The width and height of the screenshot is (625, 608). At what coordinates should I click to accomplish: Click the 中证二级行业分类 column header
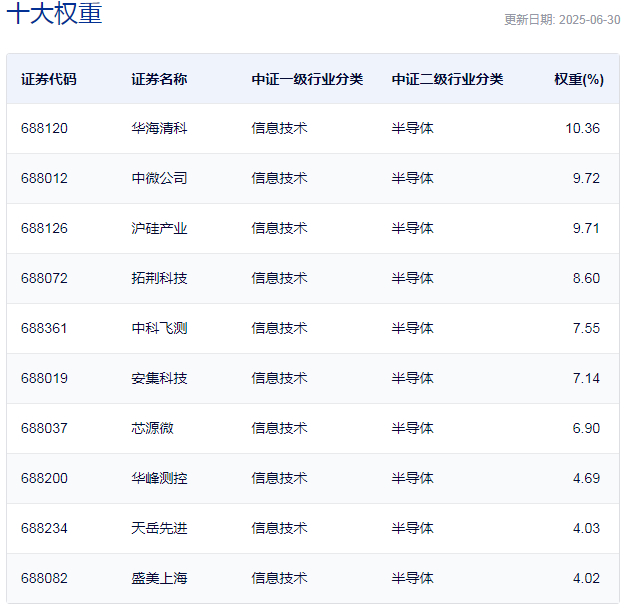(x=448, y=79)
